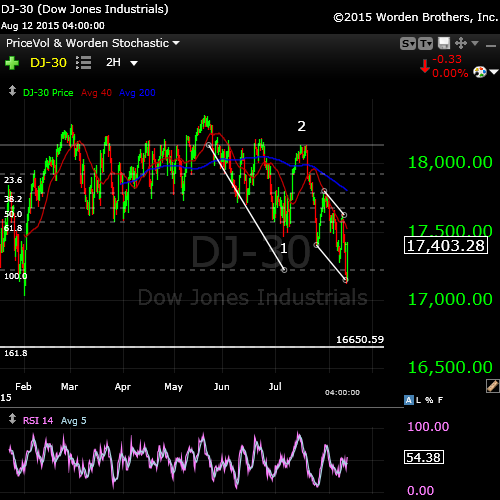The image size is (500, 500).
Task: Expand the white arrow beside color palette
Action: coord(494,72)
